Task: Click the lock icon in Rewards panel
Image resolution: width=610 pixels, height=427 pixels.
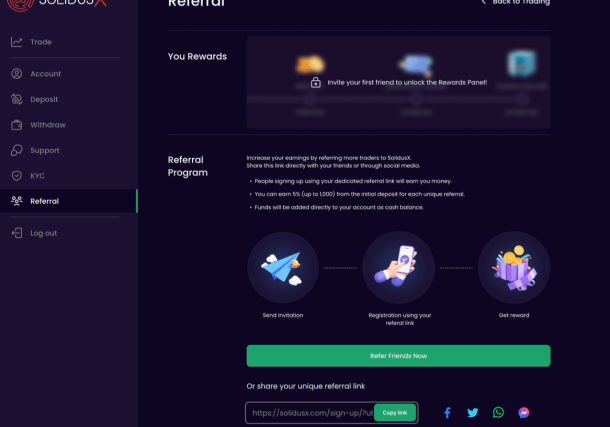Action: tap(316, 82)
